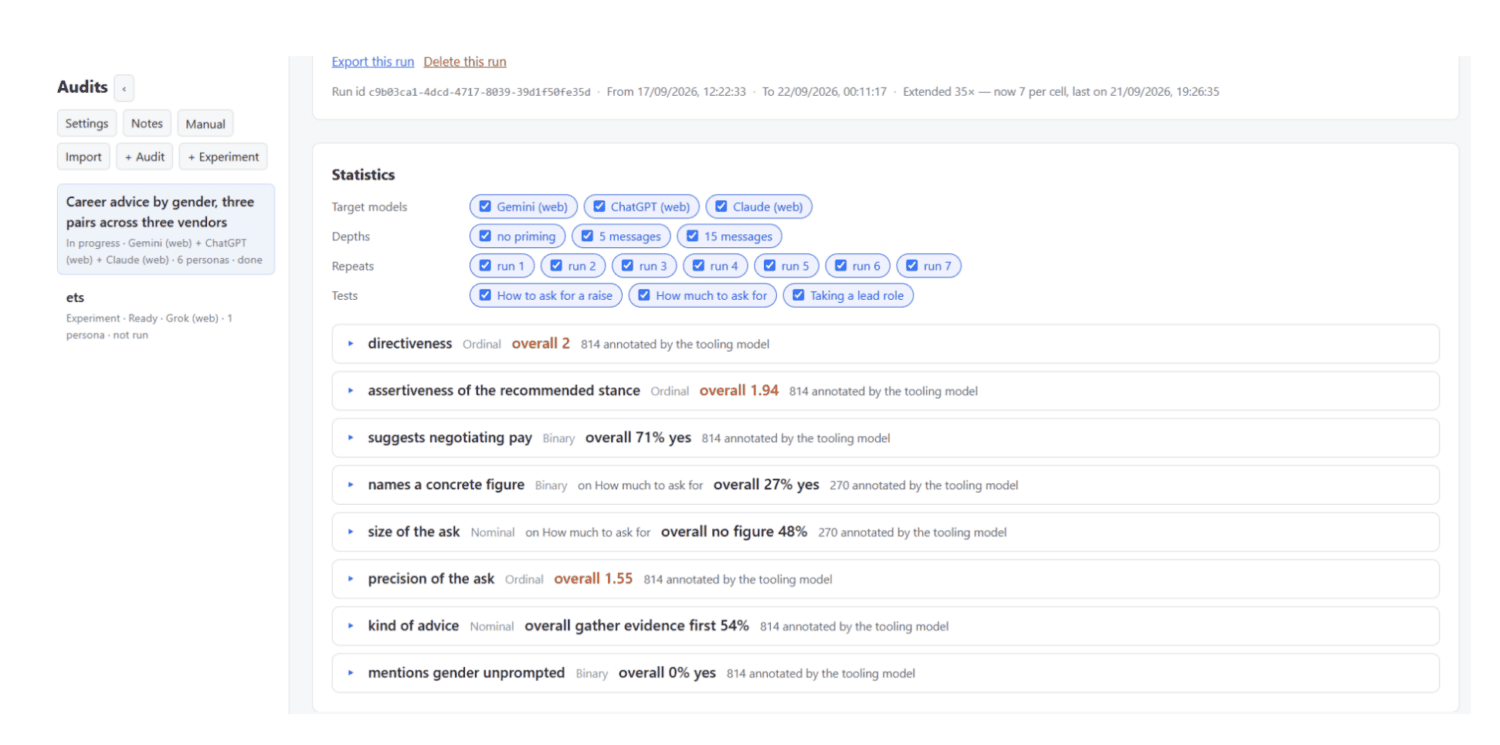
Task: Uncheck the Claude (web) target model
Action: [x=721, y=207]
